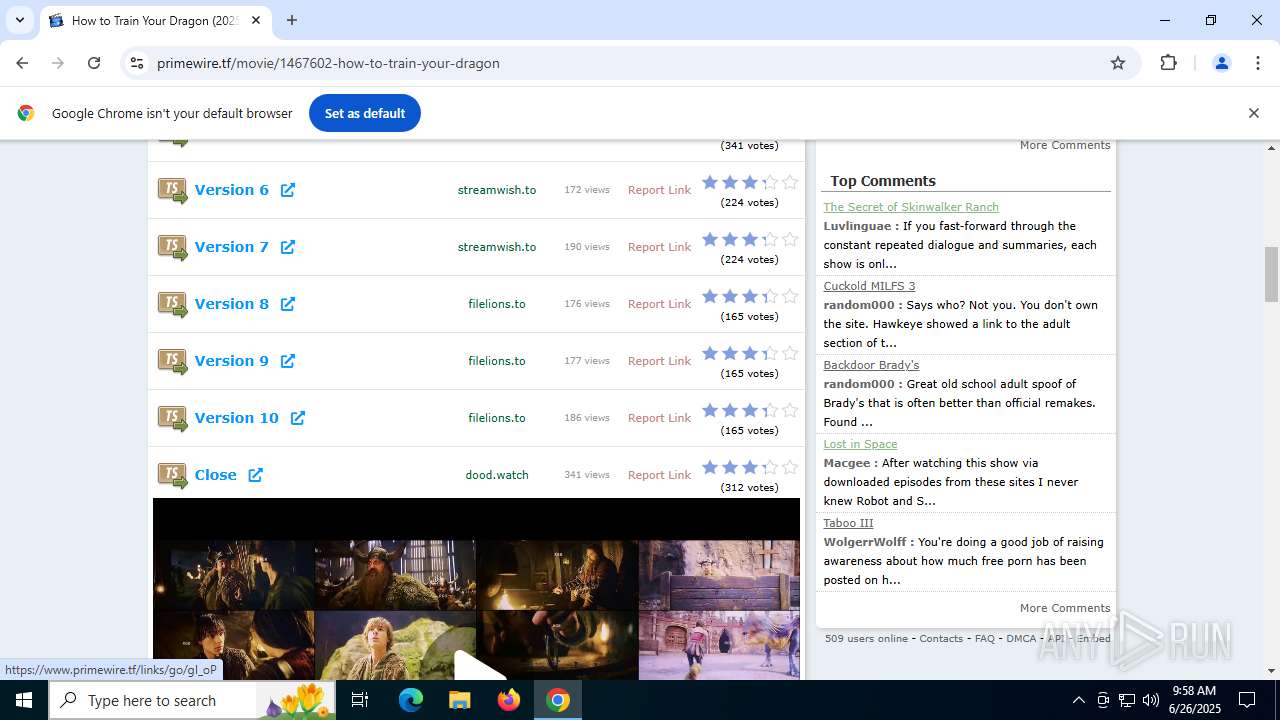Viewport: 1280px width, 720px height.
Task: Expand the Chrome tab search dropdown
Action: (x=20, y=20)
